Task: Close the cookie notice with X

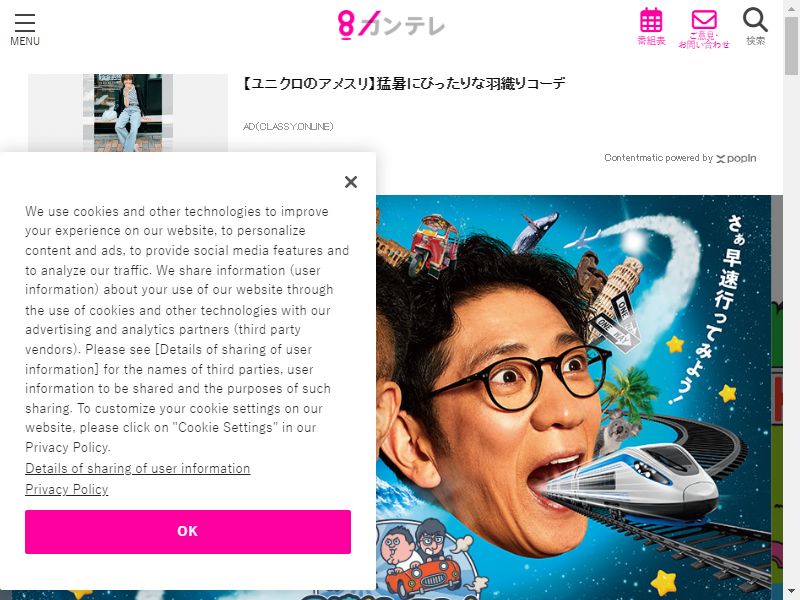Action: pyautogui.click(x=351, y=182)
